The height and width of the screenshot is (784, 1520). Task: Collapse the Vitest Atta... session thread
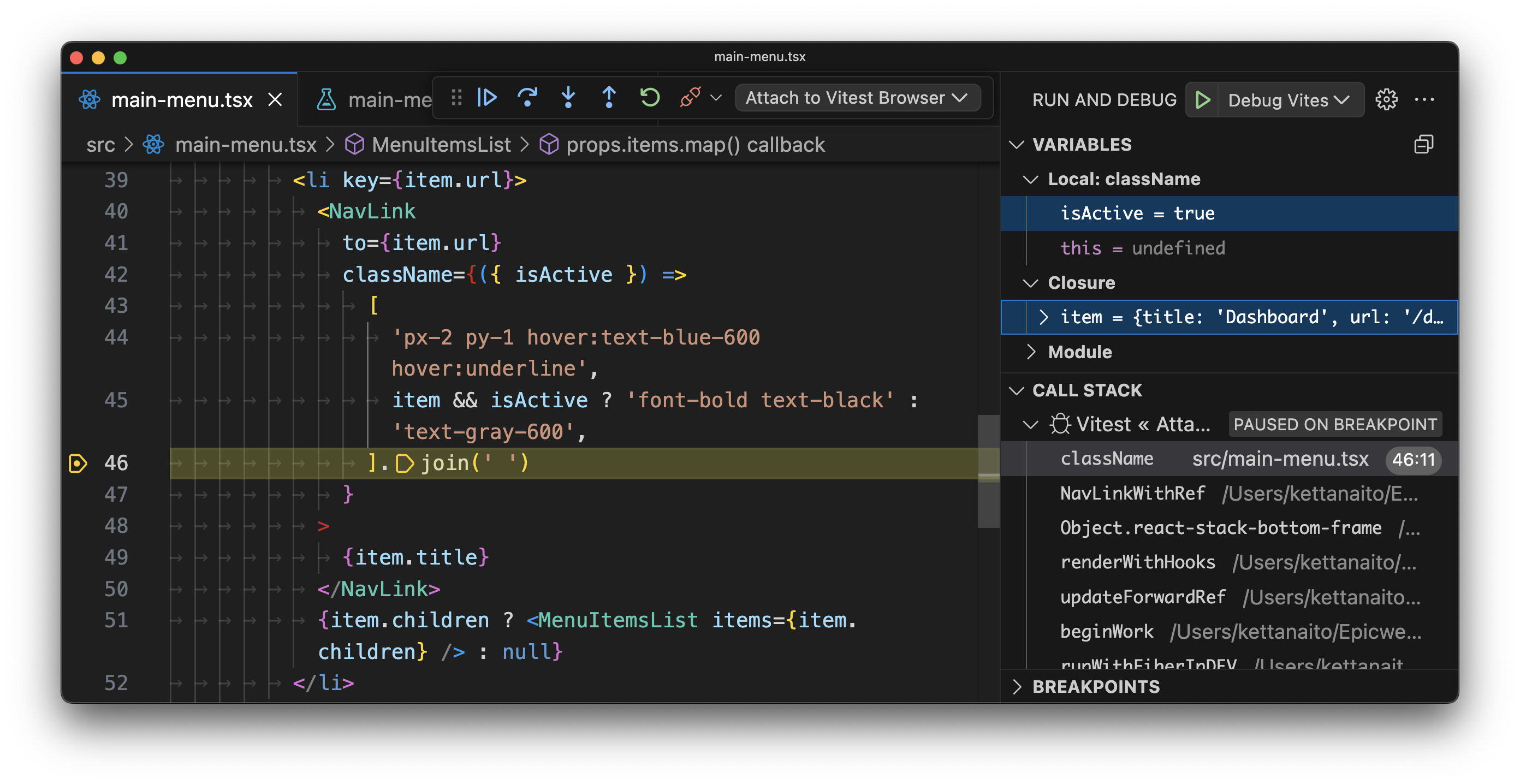1030,425
